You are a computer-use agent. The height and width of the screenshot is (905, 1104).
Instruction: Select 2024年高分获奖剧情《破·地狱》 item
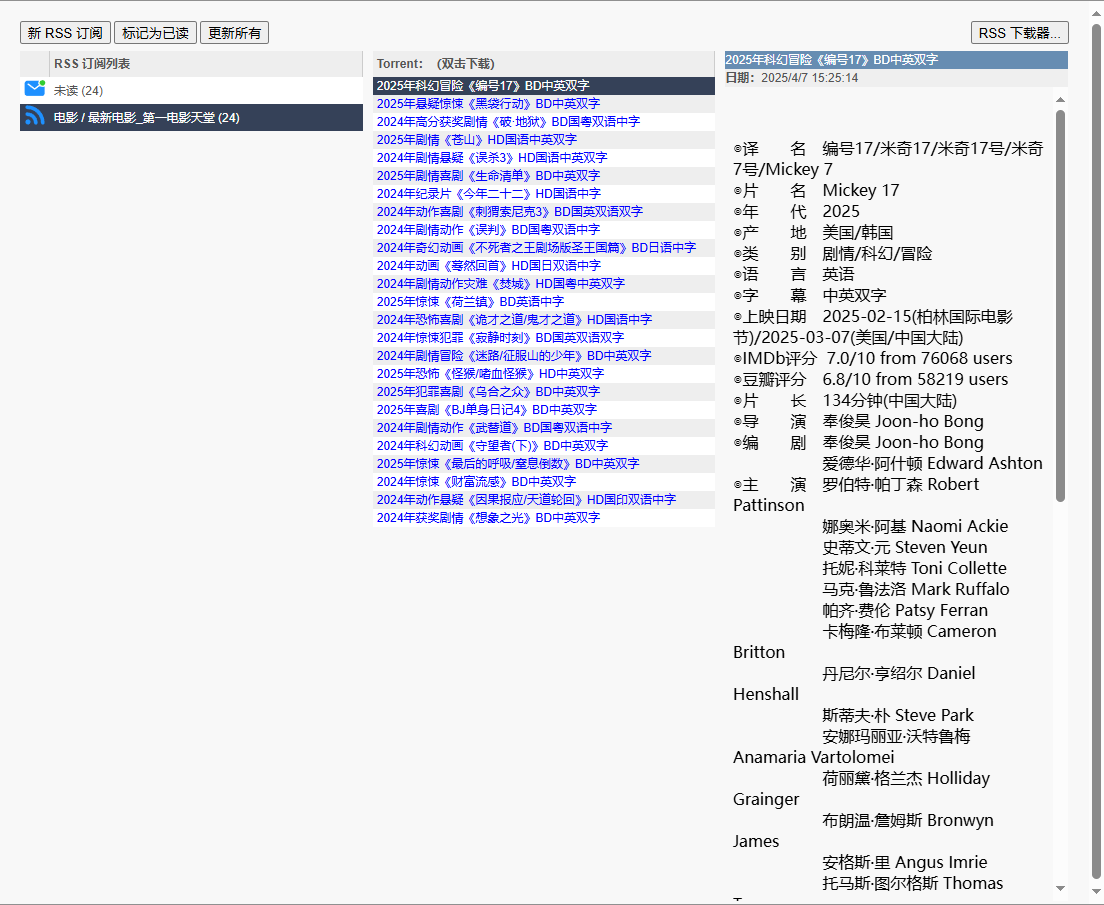click(x=508, y=122)
